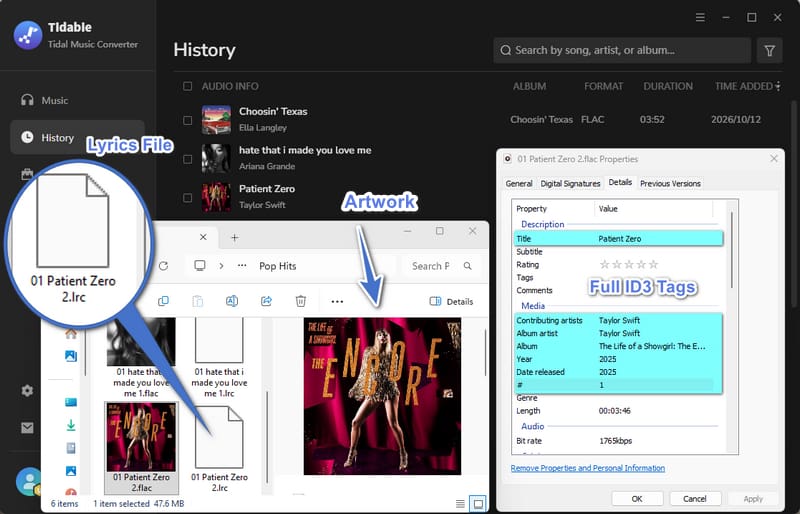Click the Explorer rename icon

click(232, 301)
